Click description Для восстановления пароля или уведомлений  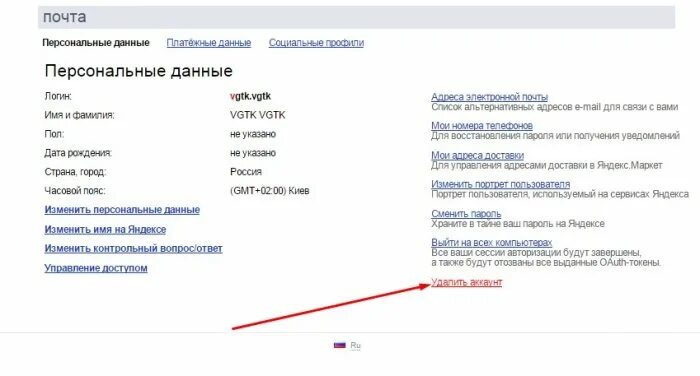(x=555, y=136)
